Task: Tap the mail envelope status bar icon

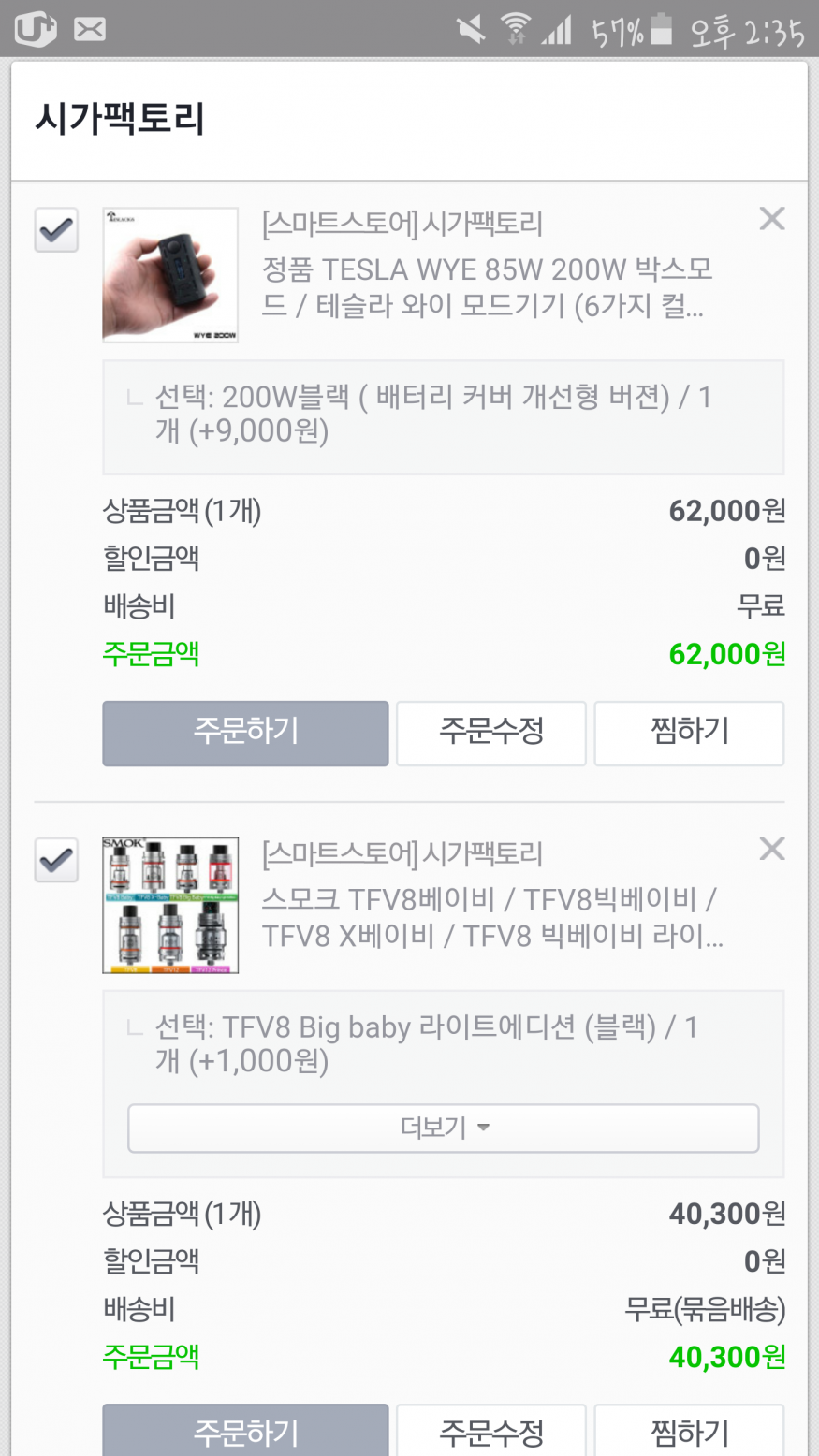Action: coord(90,30)
